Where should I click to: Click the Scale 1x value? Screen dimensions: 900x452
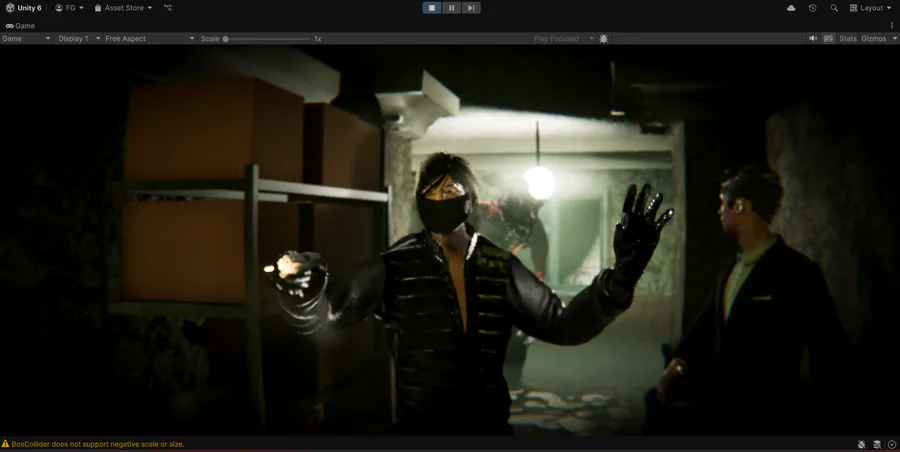point(317,38)
